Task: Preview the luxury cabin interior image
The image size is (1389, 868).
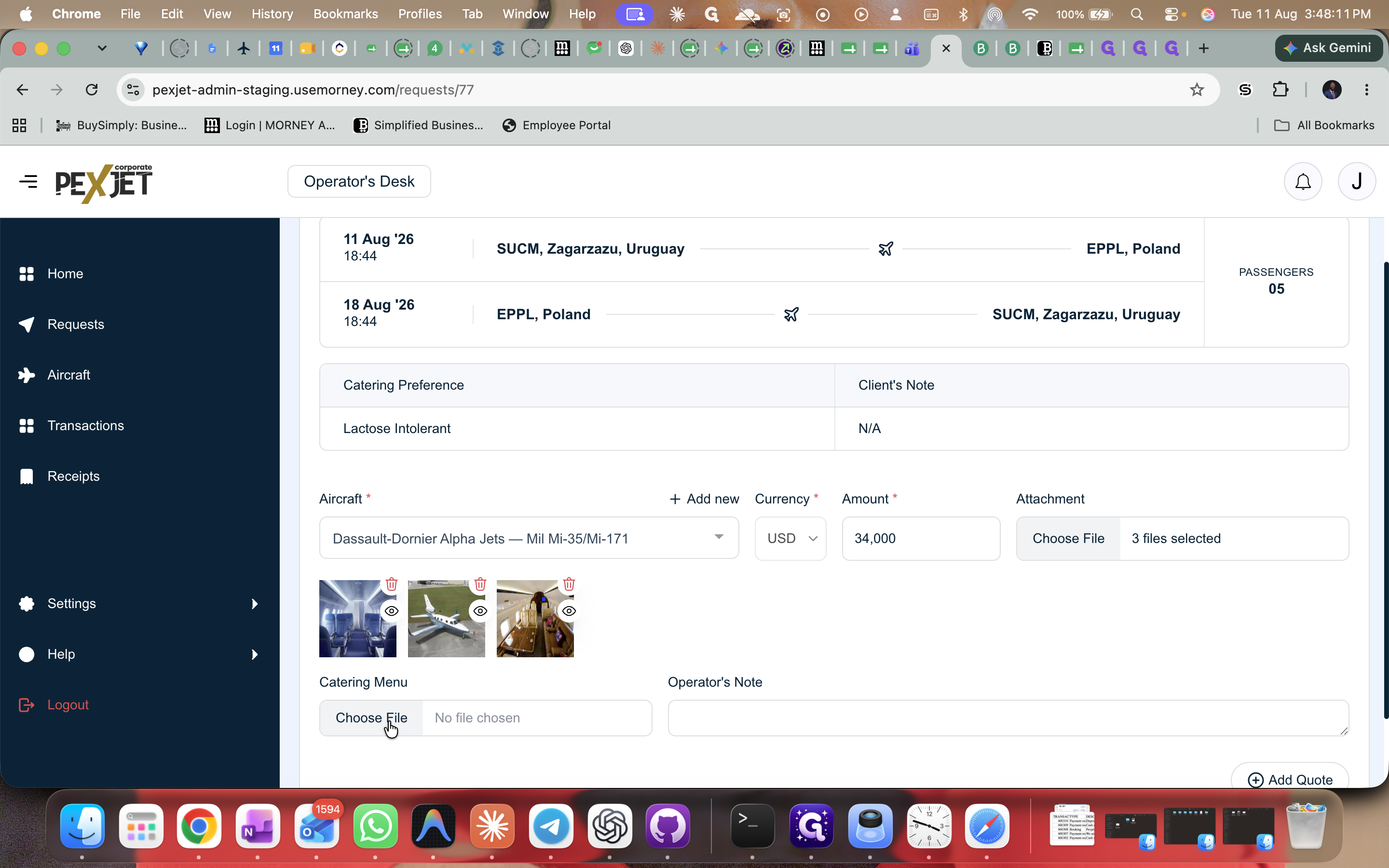Action: coord(569,611)
